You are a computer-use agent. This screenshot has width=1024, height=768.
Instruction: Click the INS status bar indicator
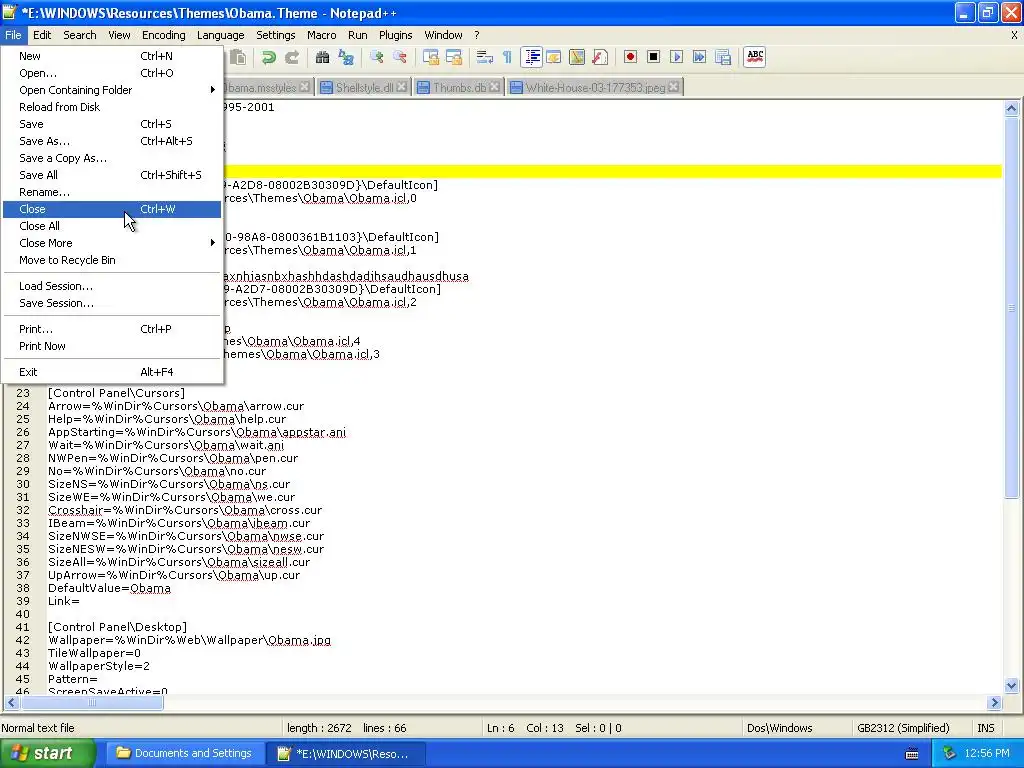tap(985, 728)
